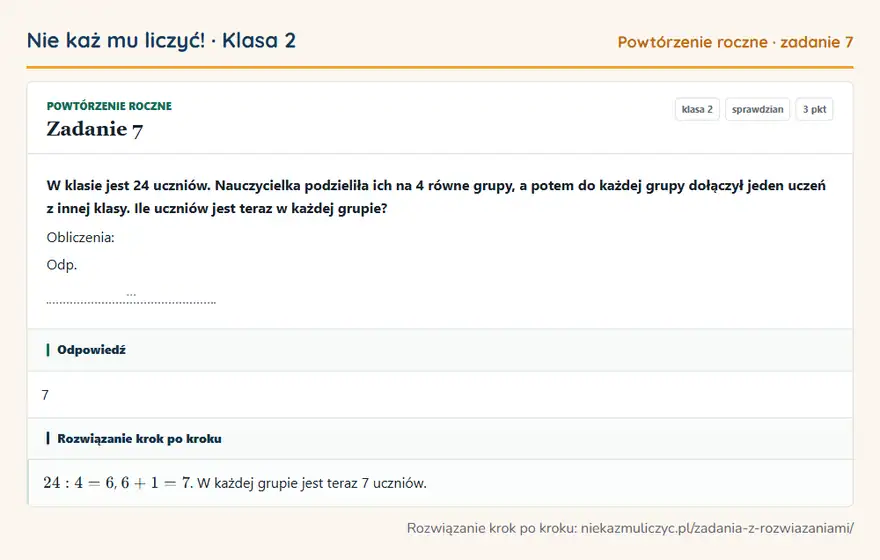
Task: Select the 'sprawdzian' tag
Action: (757, 109)
